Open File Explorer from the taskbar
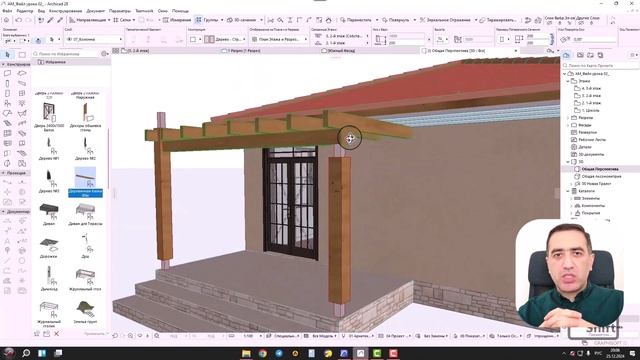640x360 pixels. click(x=246, y=353)
